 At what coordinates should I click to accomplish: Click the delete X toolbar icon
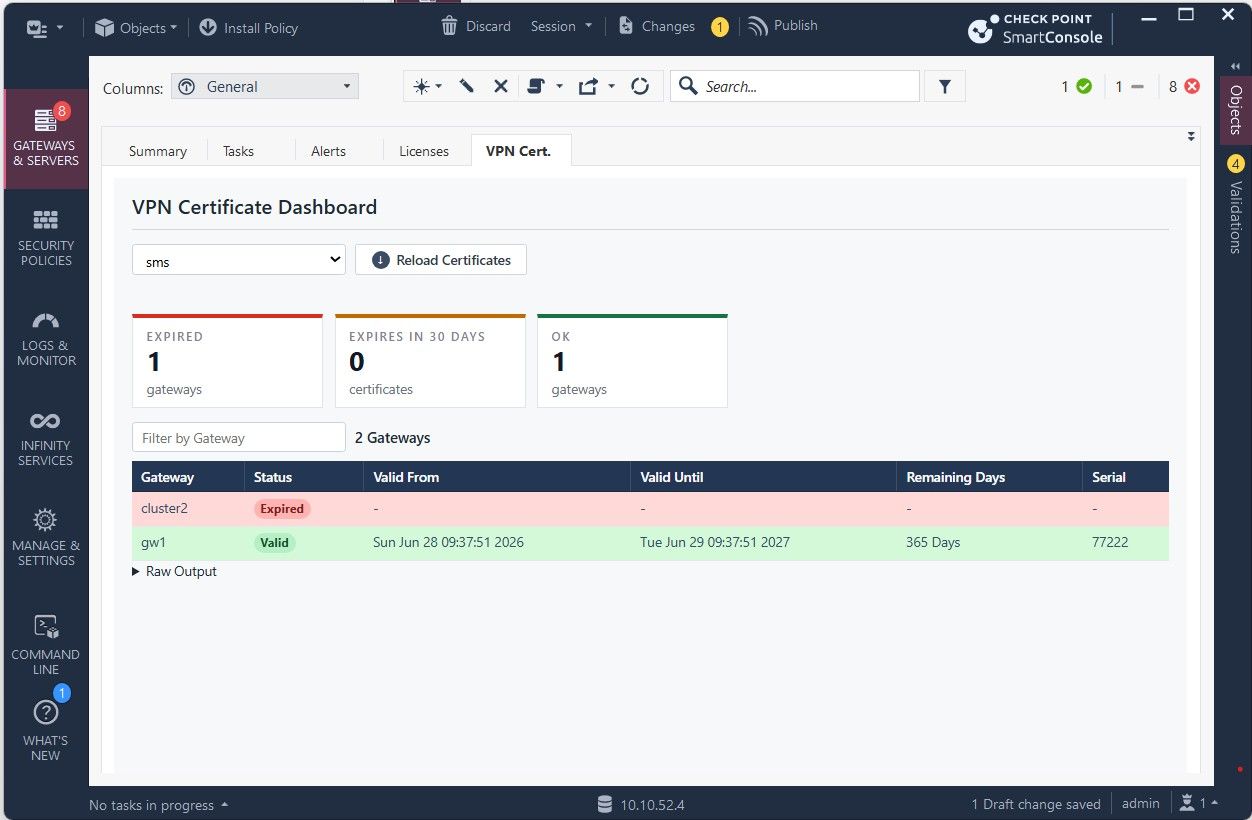tap(501, 87)
